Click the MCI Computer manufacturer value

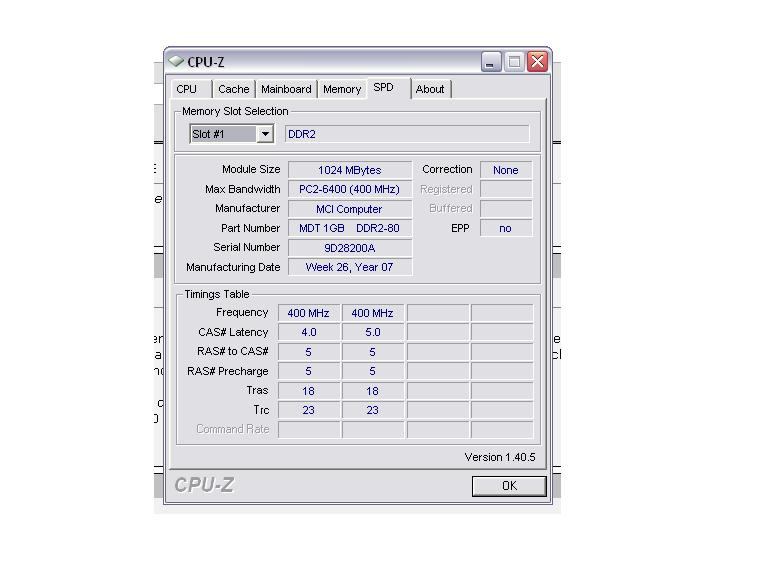pyautogui.click(x=350, y=209)
